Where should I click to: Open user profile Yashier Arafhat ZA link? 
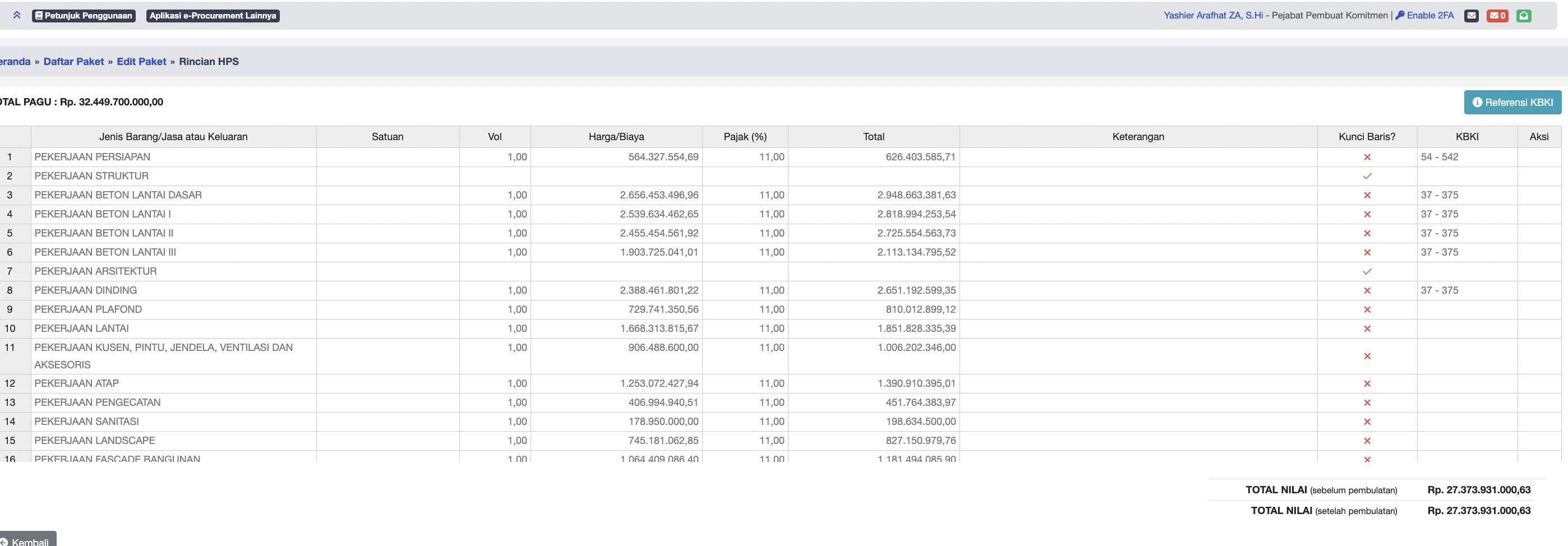1212,16
